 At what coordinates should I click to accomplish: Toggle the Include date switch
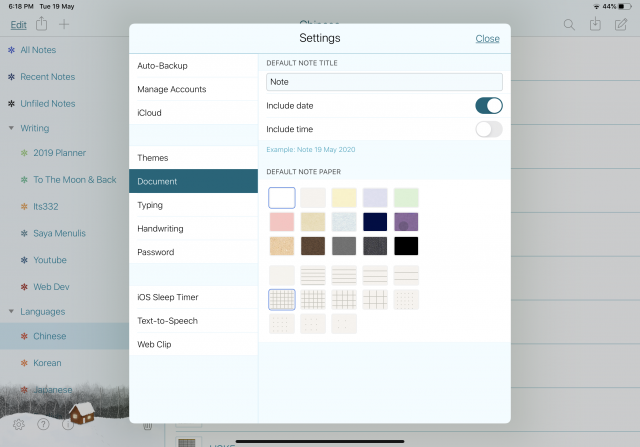click(x=488, y=105)
